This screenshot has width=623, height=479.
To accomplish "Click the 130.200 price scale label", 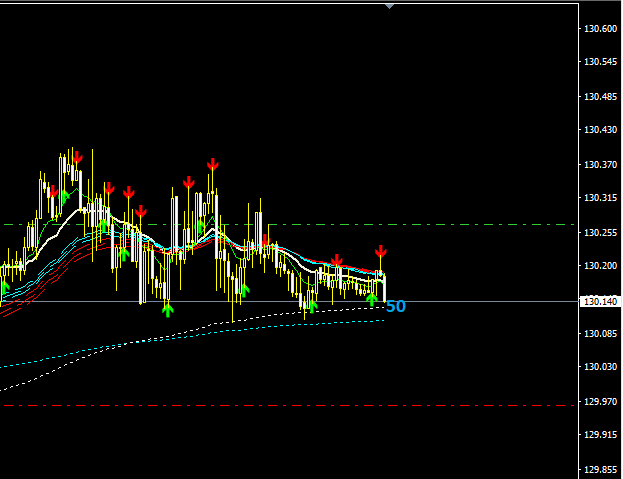I will [x=600, y=265].
